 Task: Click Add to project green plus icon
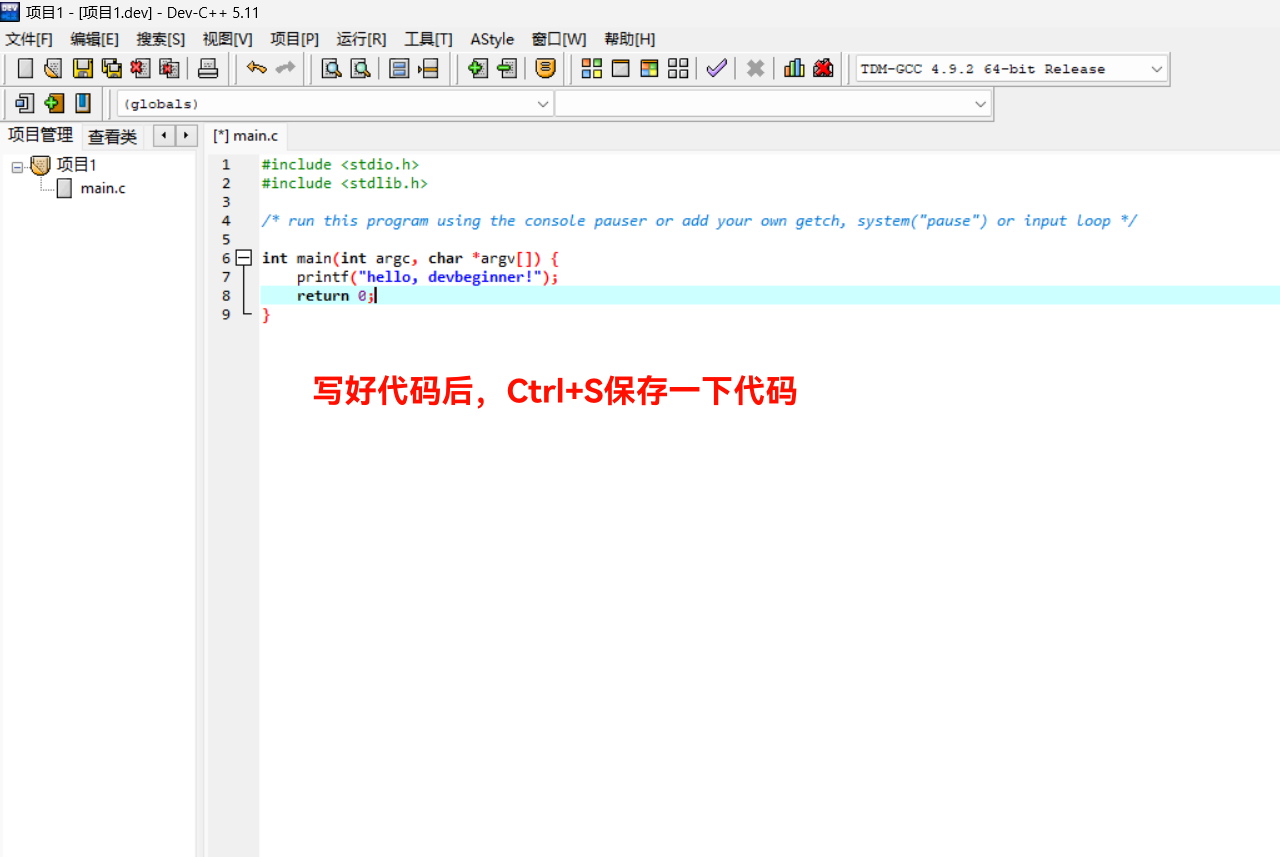click(477, 68)
